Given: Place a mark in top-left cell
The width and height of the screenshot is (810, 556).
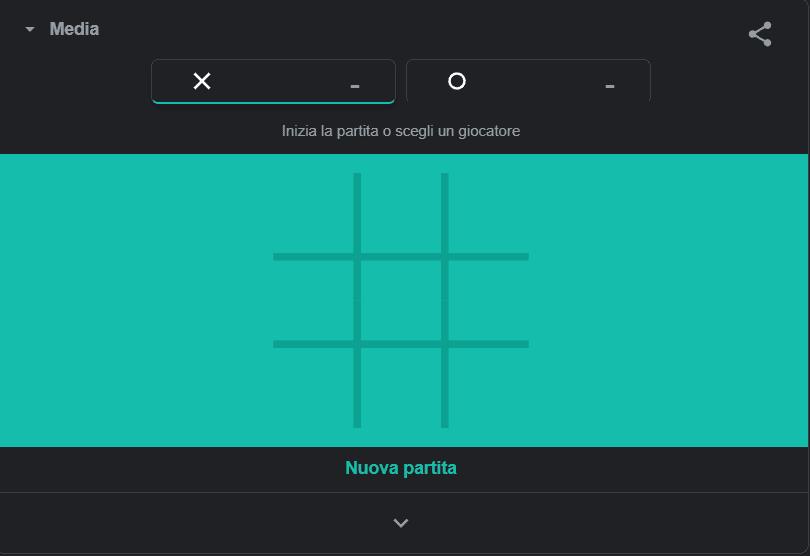Looking at the screenshot, I should point(313,213).
